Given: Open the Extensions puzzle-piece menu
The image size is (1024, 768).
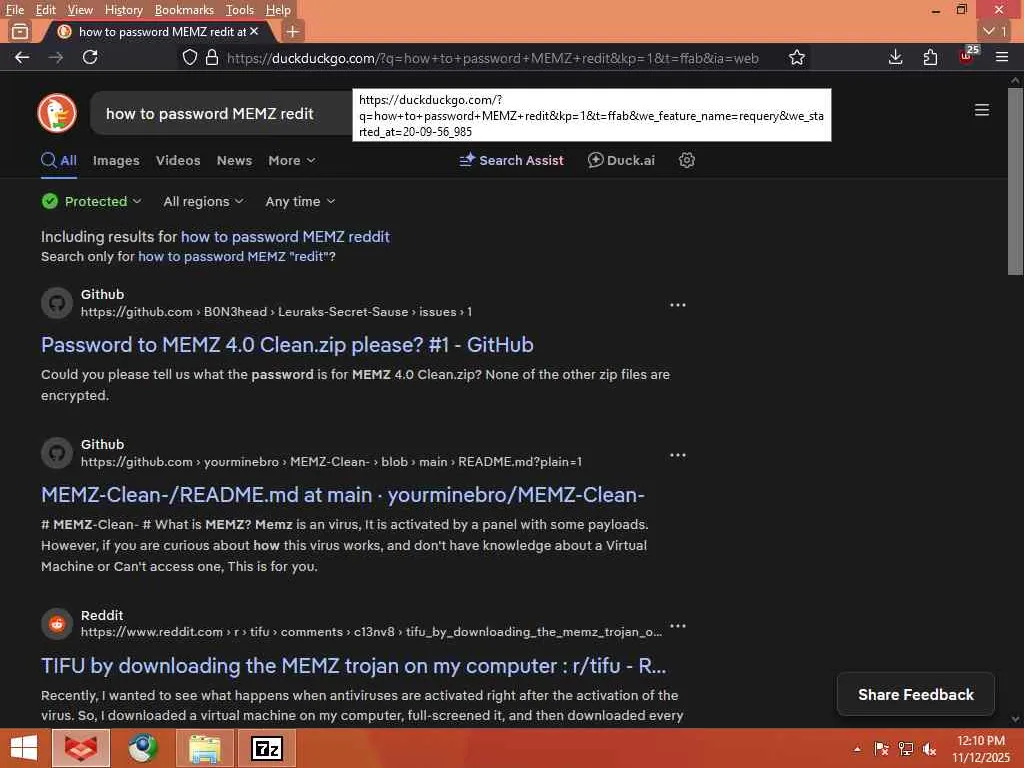Looking at the screenshot, I should pos(931,57).
